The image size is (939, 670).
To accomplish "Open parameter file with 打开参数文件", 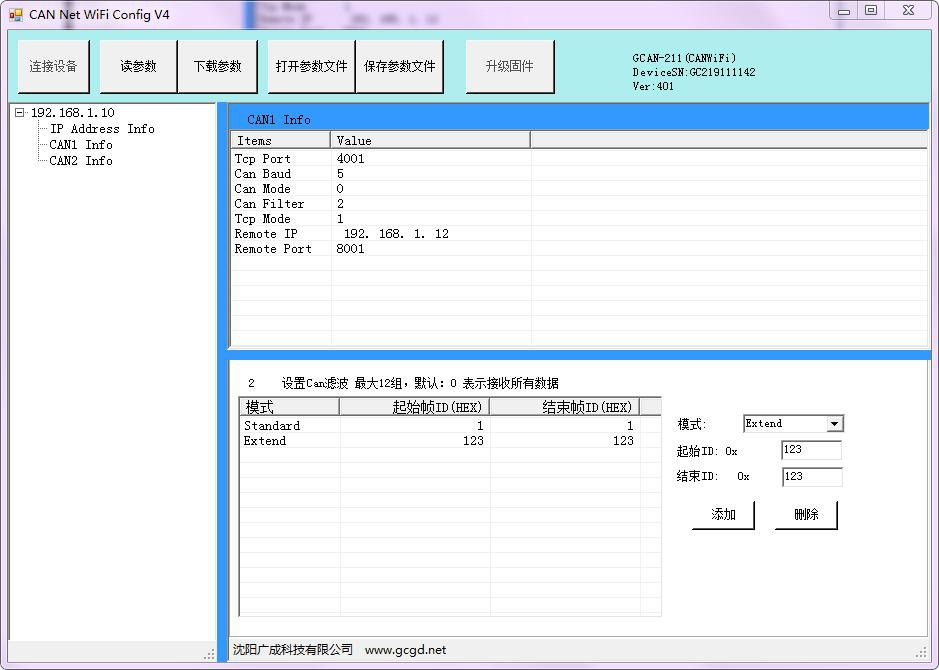I will [x=311, y=67].
